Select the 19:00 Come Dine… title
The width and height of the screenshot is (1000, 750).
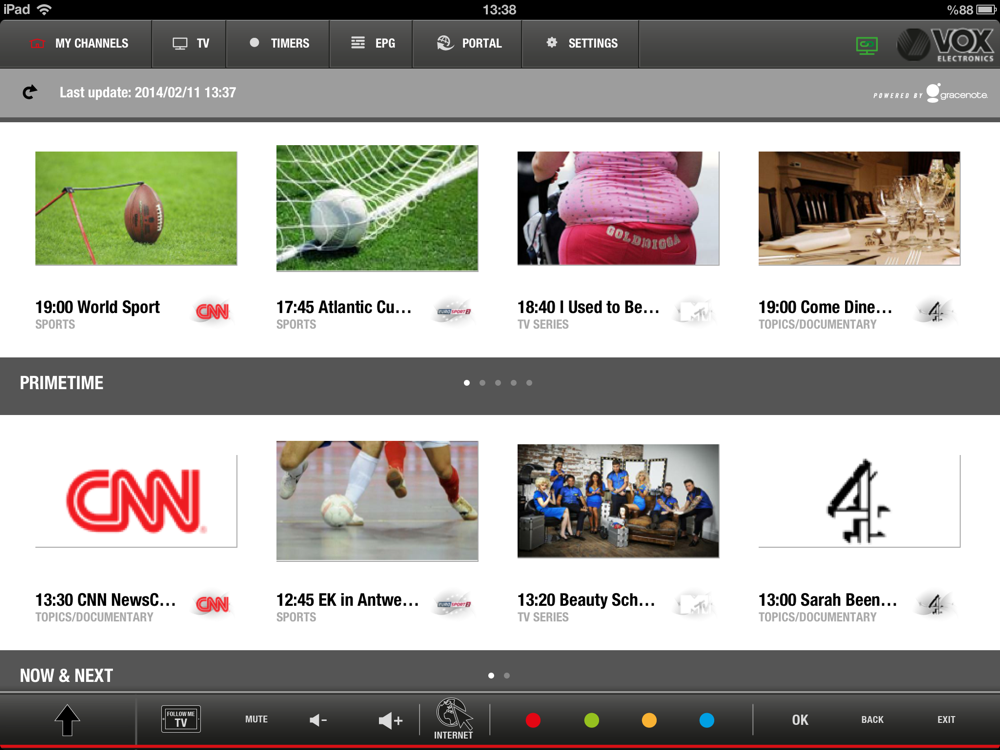825,307
